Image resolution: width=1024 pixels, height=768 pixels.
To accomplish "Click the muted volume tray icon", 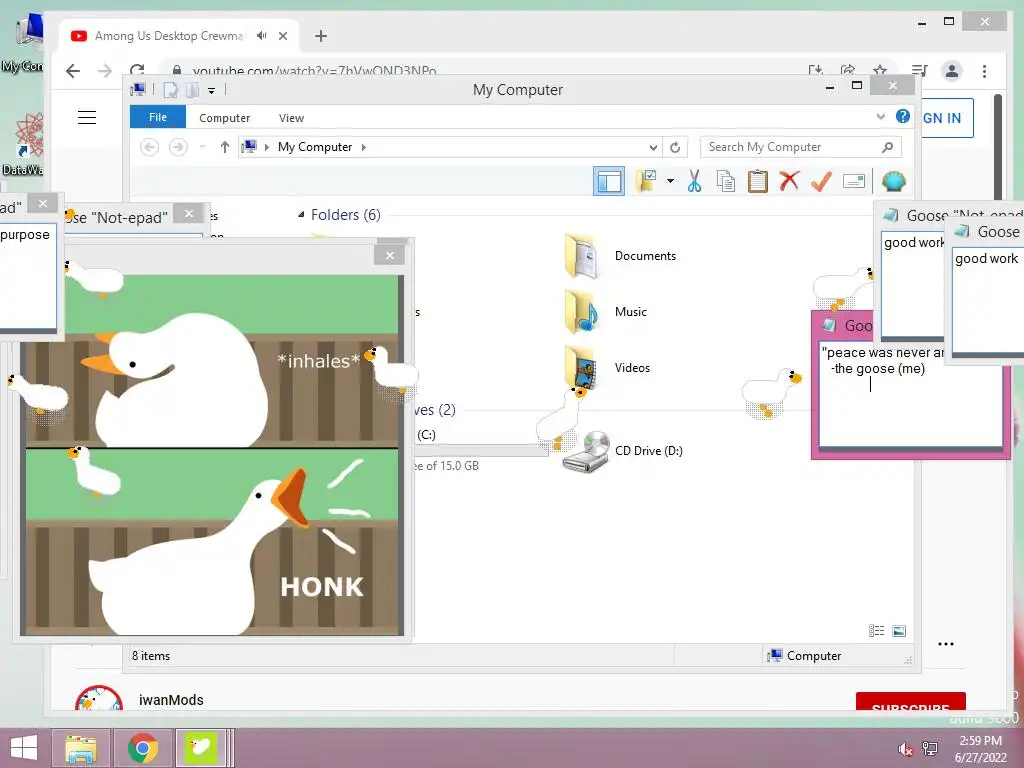I will point(905,749).
